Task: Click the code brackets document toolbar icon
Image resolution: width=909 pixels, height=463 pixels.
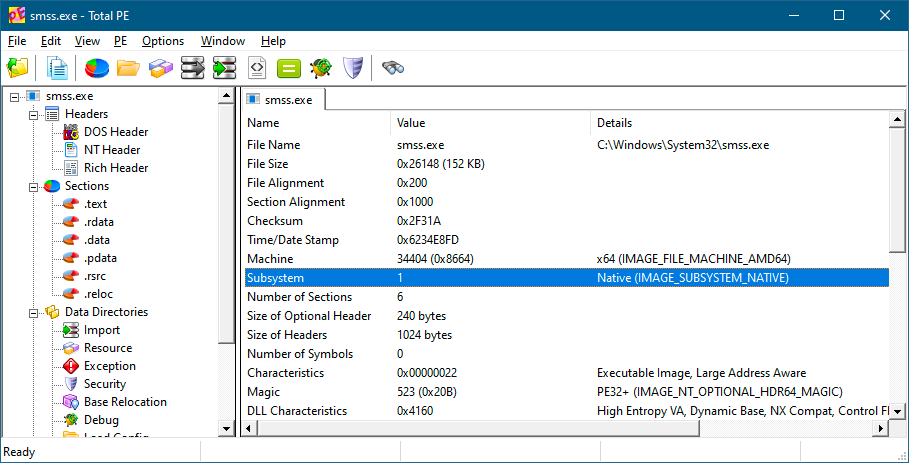Action: (257, 68)
